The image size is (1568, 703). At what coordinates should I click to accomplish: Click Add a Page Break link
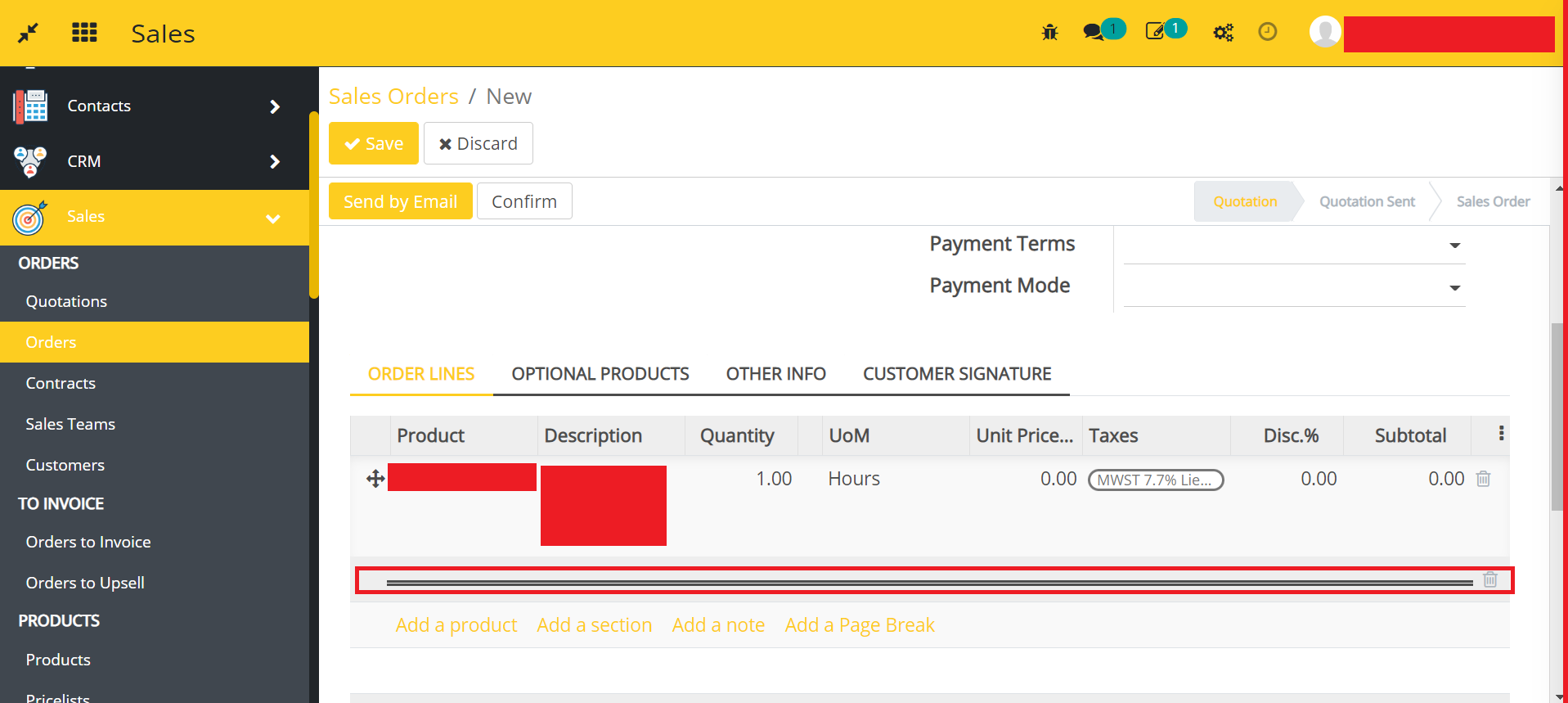pos(860,625)
